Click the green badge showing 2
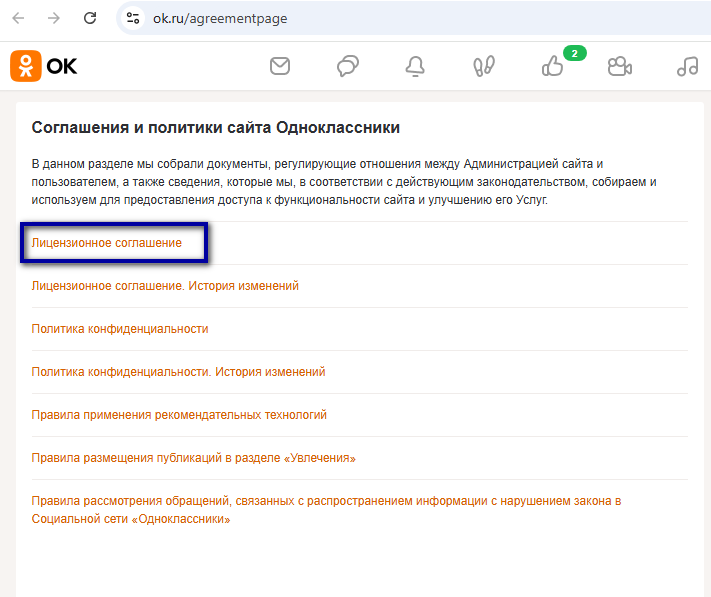This screenshot has height=597, width=711. click(x=575, y=53)
